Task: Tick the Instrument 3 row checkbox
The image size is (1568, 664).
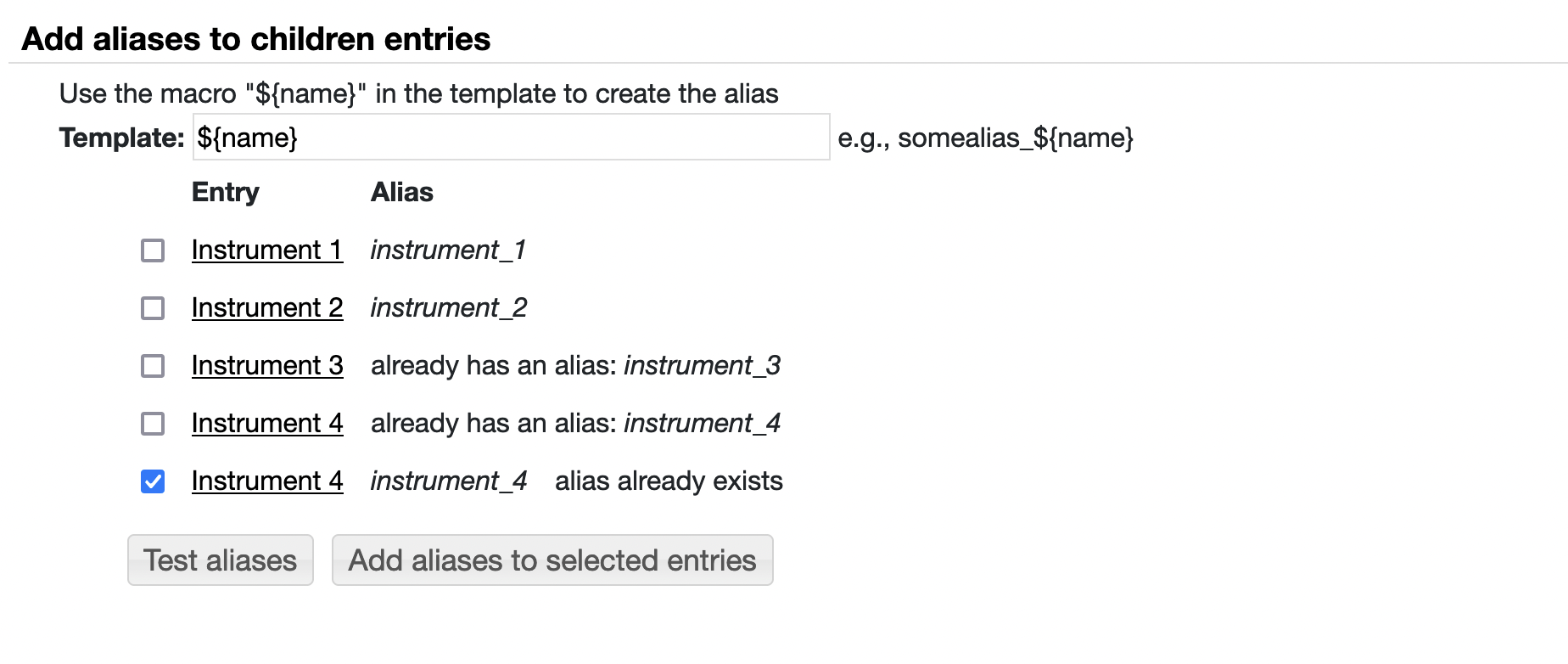Action: [153, 366]
